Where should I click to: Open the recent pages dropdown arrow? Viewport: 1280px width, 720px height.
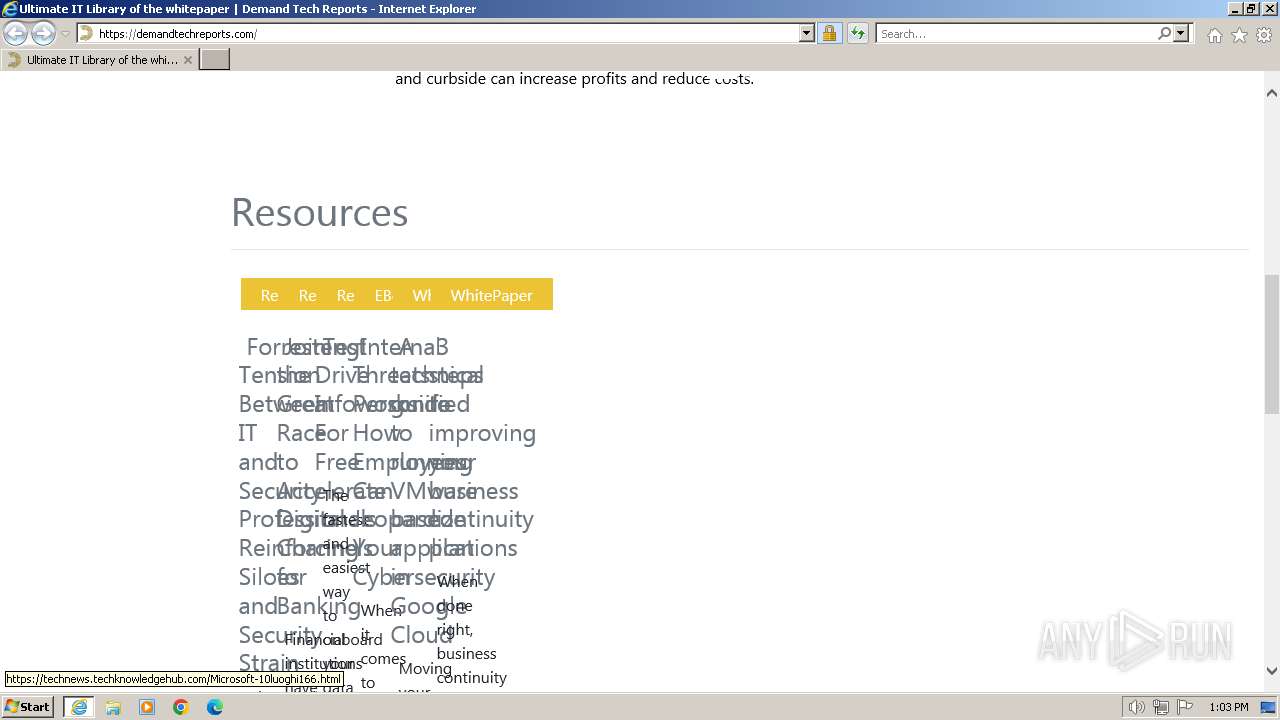tap(65, 34)
